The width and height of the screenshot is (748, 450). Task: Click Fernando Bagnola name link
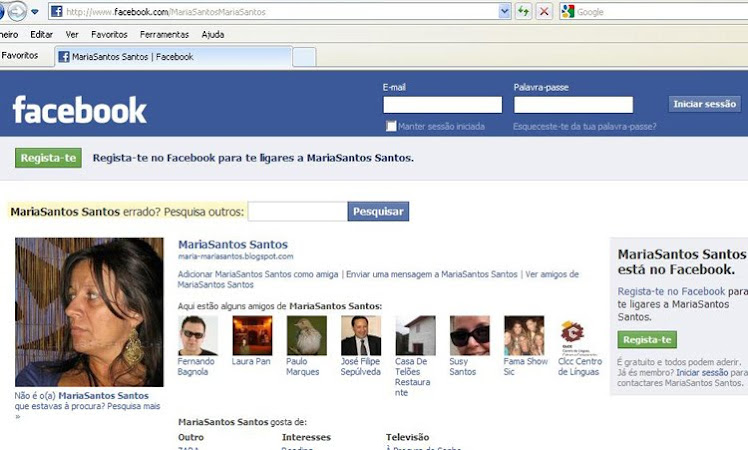tap(196, 366)
